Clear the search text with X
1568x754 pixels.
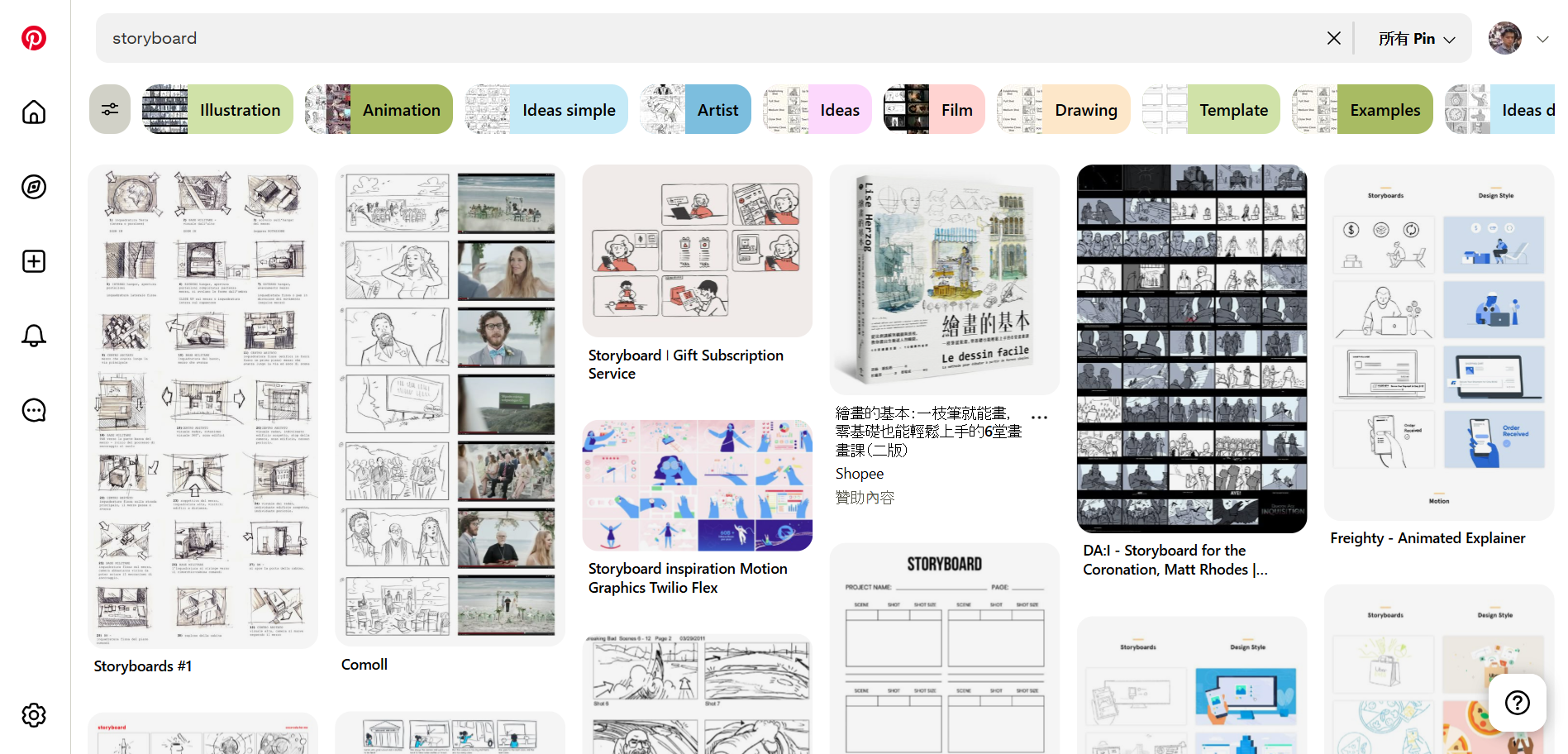click(x=1333, y=38)
